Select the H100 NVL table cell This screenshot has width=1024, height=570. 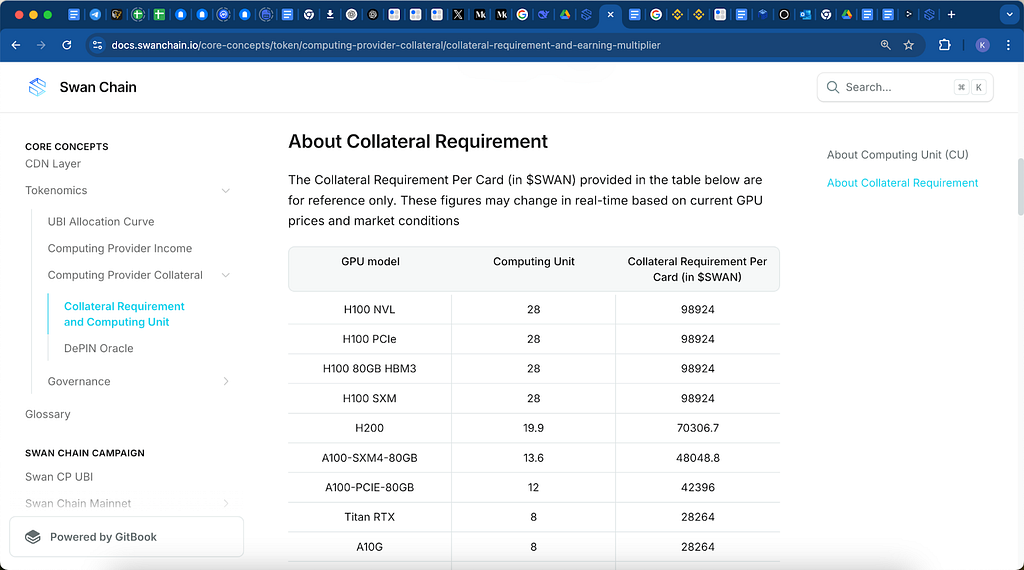click(370, 309)
